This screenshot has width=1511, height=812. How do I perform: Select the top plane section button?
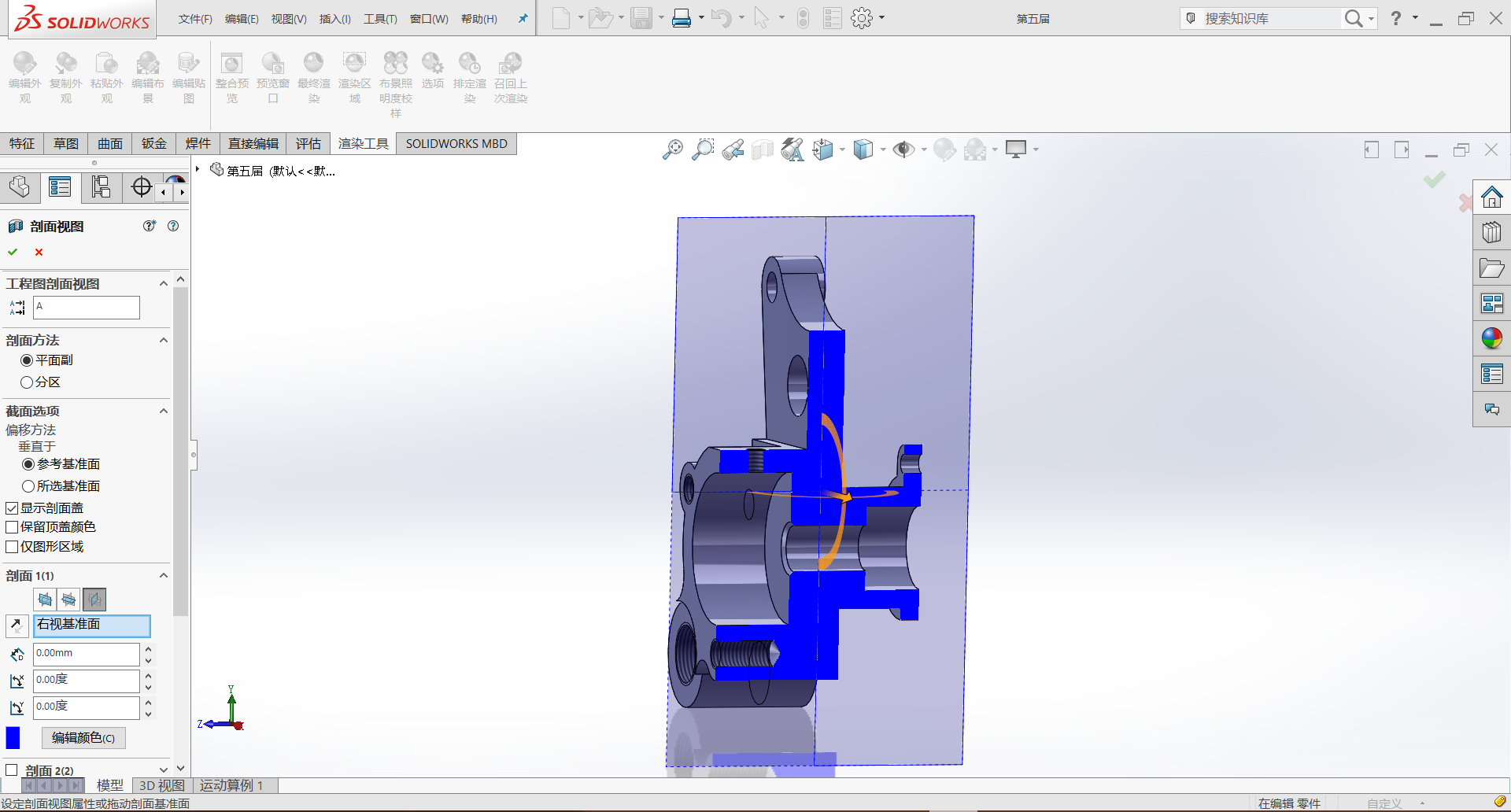tap(69, 600)
